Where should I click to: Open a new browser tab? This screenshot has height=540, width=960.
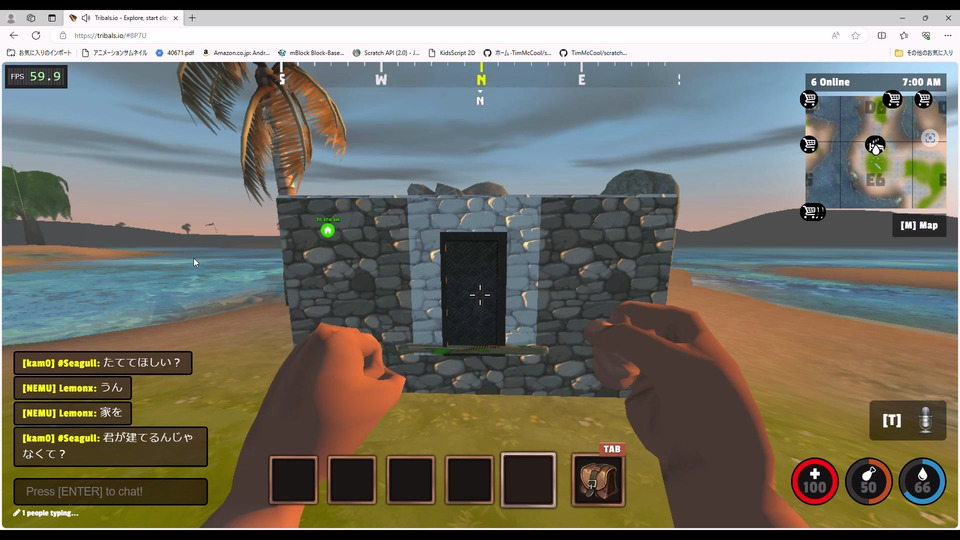point(192,18)
